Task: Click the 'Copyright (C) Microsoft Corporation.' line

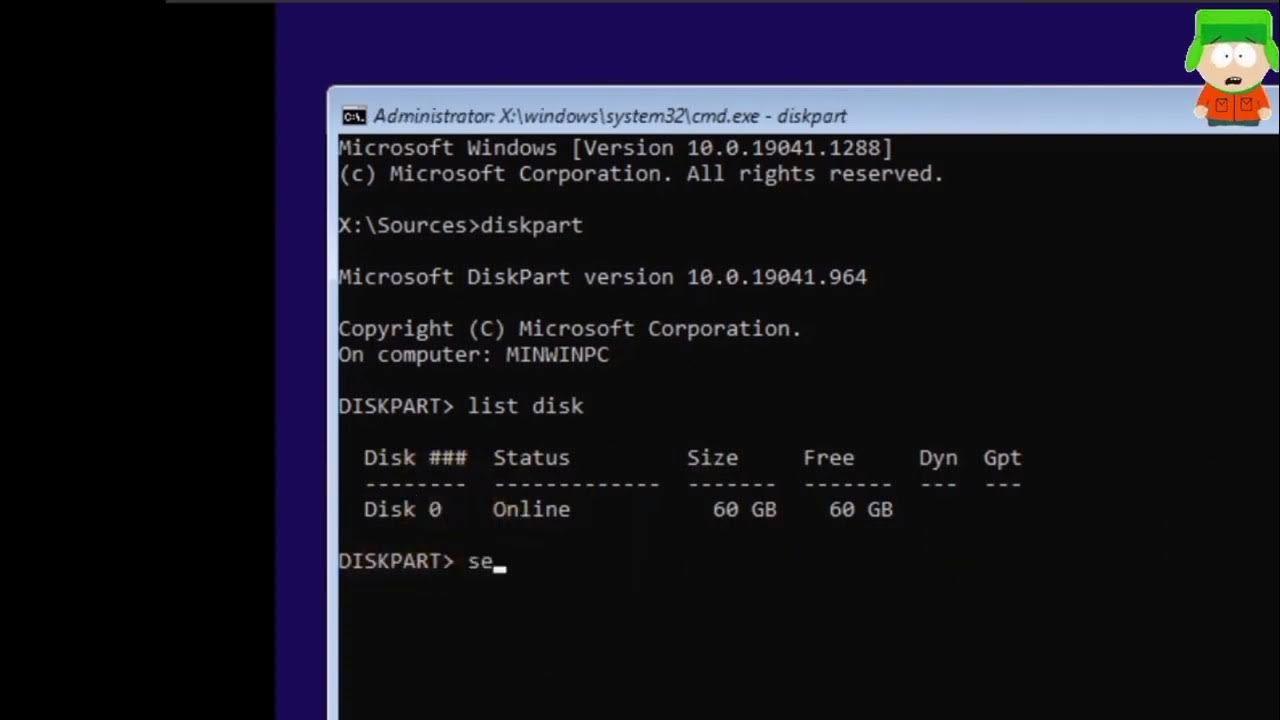Action: [570, 328]
